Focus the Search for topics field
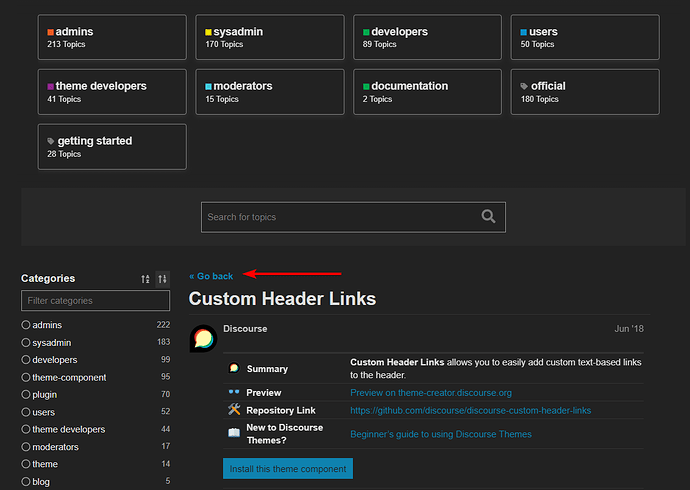Image resolution: width=690 pixels, height=490 pixels. pyautogui.click(x=353, y=217)
